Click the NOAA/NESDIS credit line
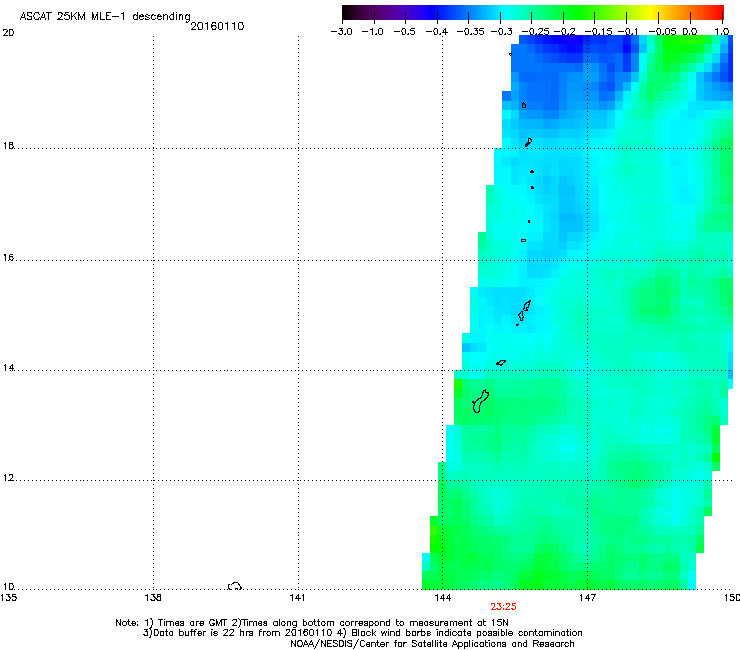Screen dimensions: 740x650 pos(432,644)
